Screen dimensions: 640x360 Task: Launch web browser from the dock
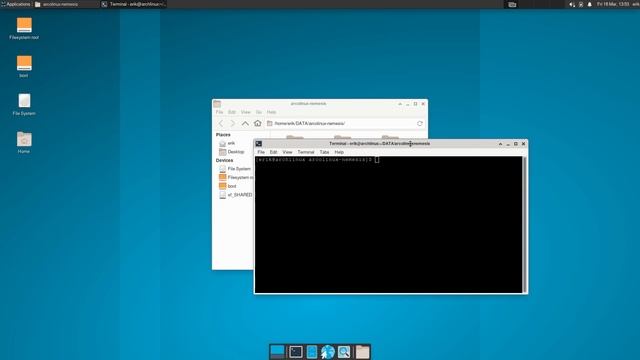(327, 351)
